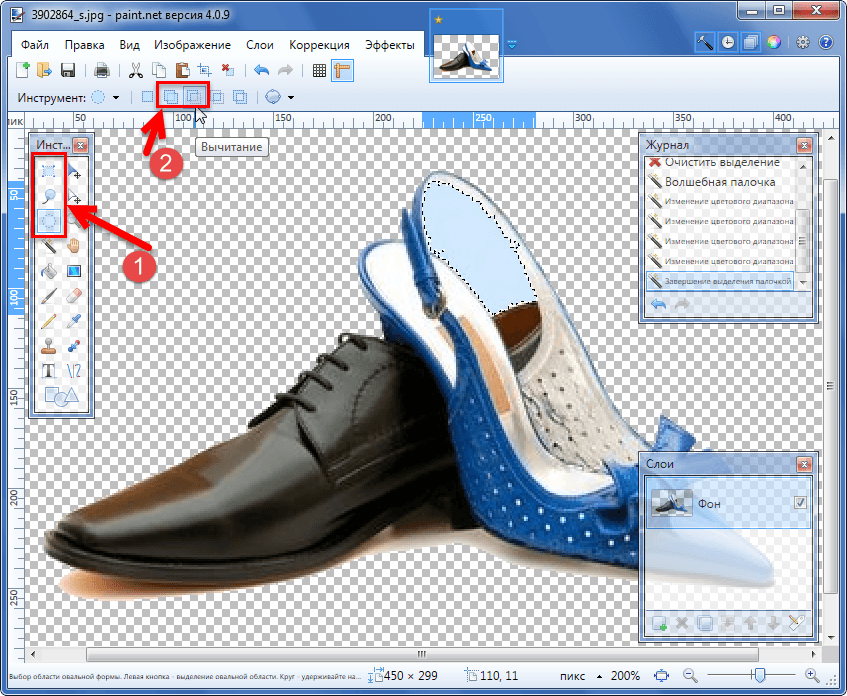The height and width of the screenshot is (696, 847).
Task: Open the selection quality dropdown arrow
Action: [x=291, y=97]
